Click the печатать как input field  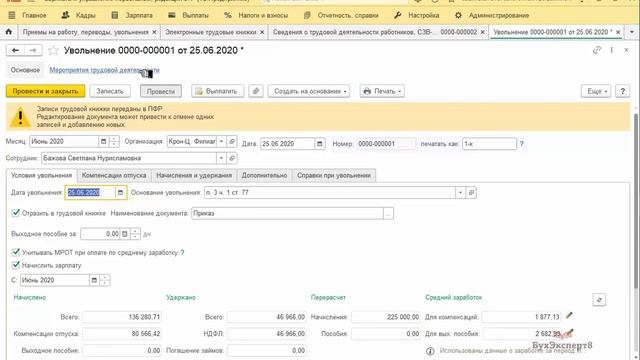(x=489, y=144)
